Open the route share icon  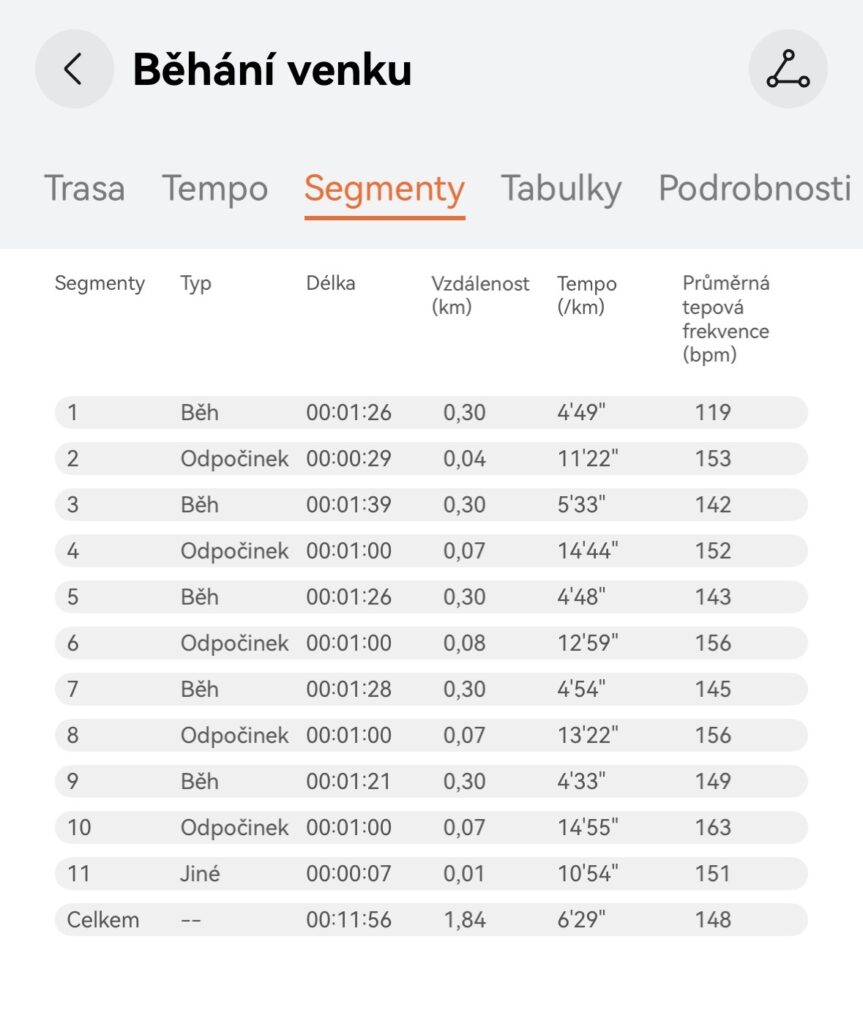(x=787, y=69)
